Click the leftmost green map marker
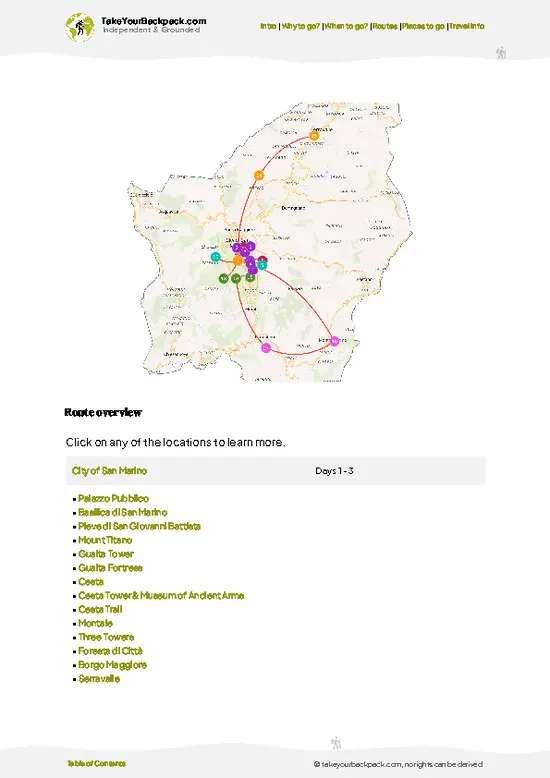The image size is (550, 778). [224, 278]
